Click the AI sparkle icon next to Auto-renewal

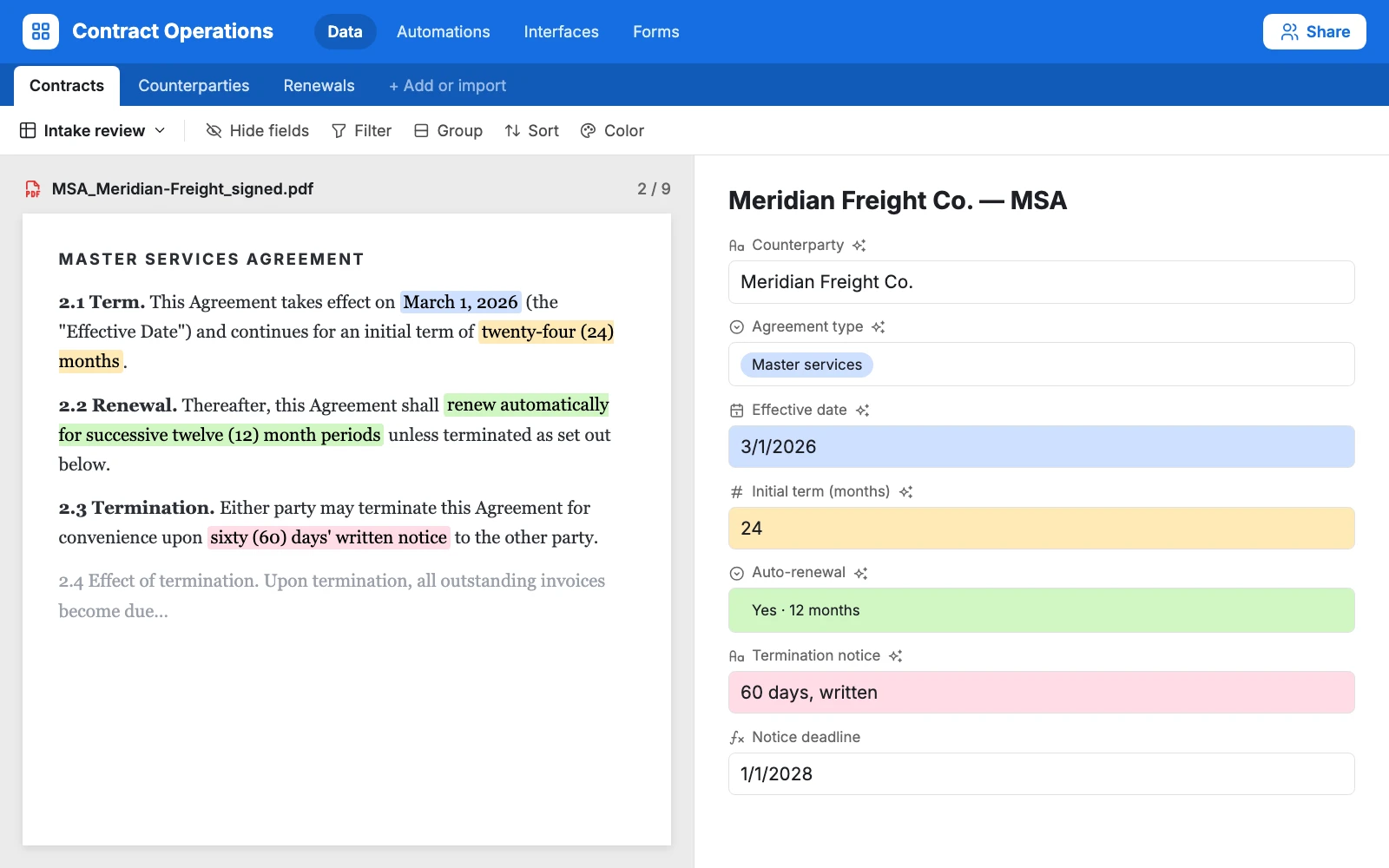pos(860,574)
